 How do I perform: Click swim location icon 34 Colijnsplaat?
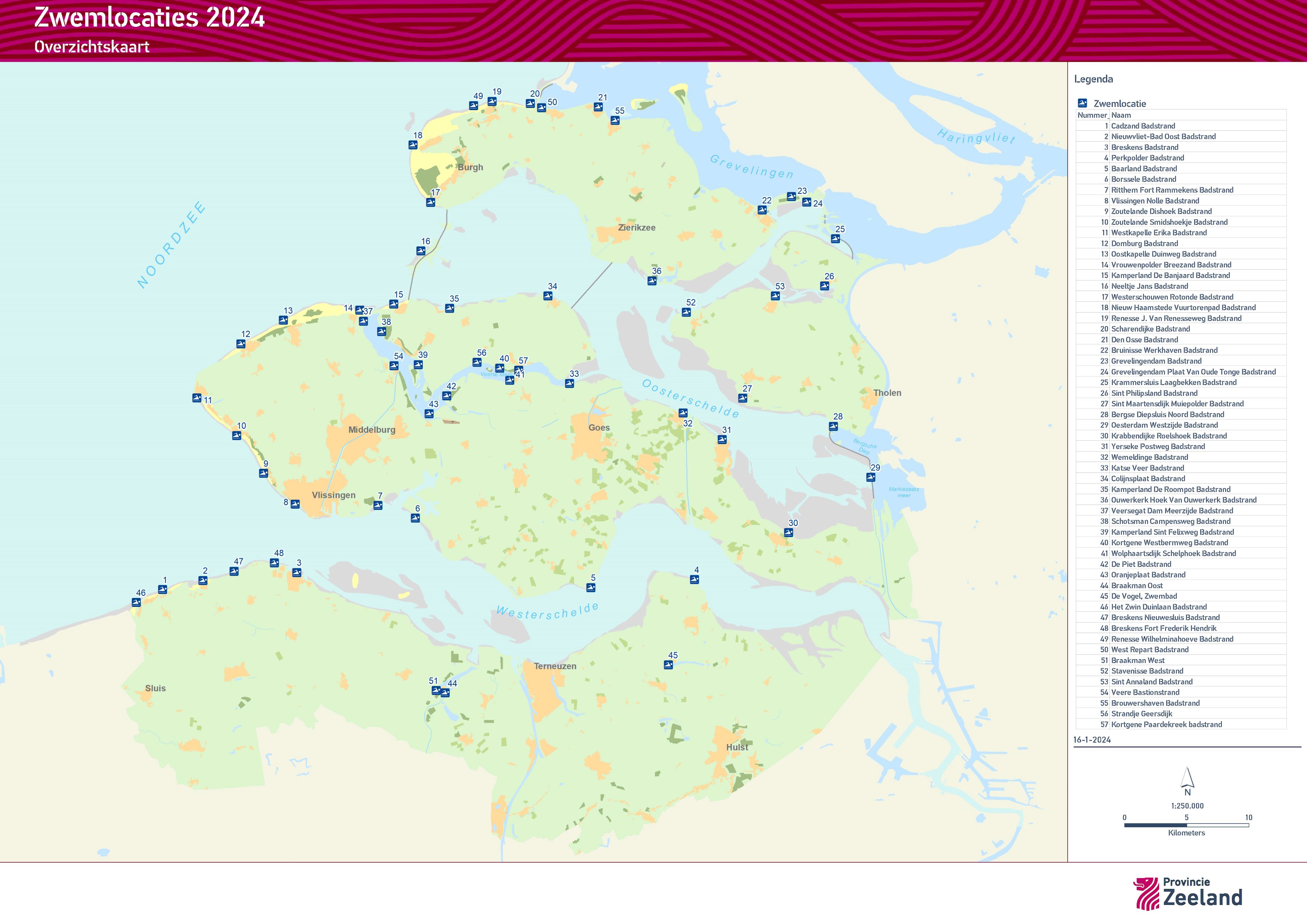pos(547,296)
